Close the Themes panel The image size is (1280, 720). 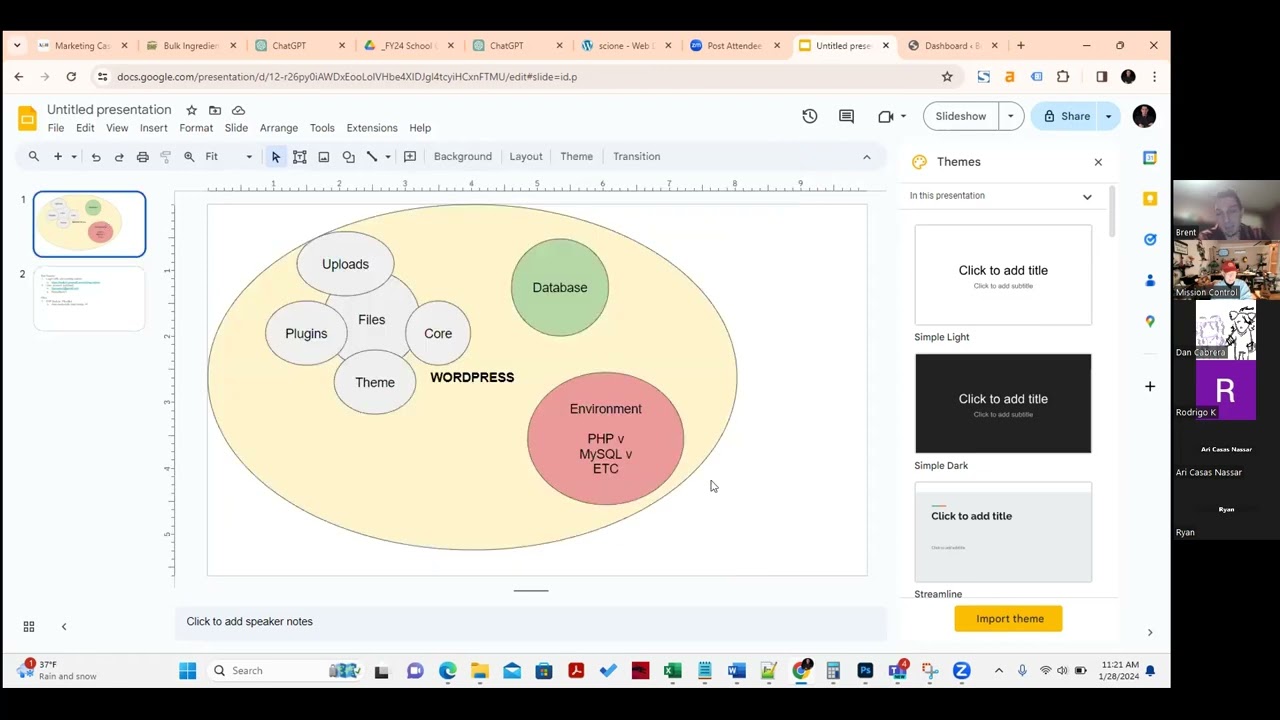point(1098,162)
